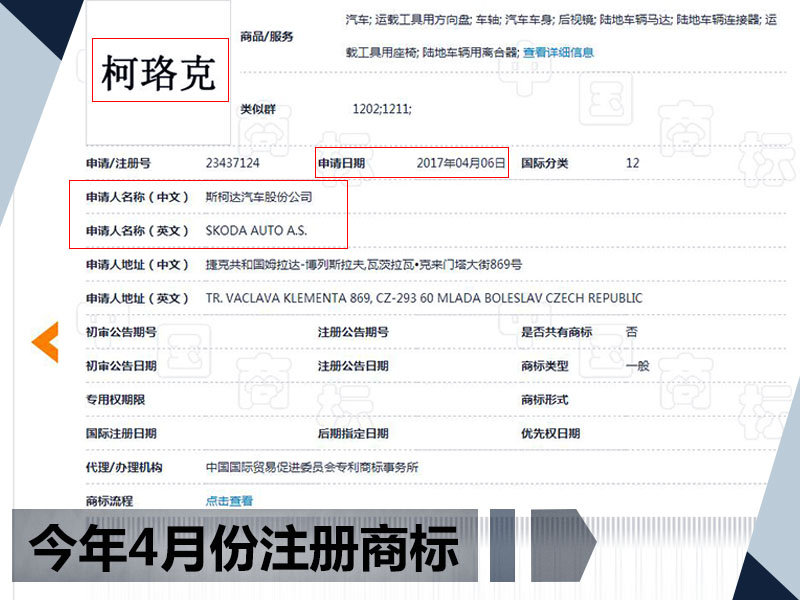Go to previous slide with orange arrow
Viewport: 800px width, 600px height.
45,342
